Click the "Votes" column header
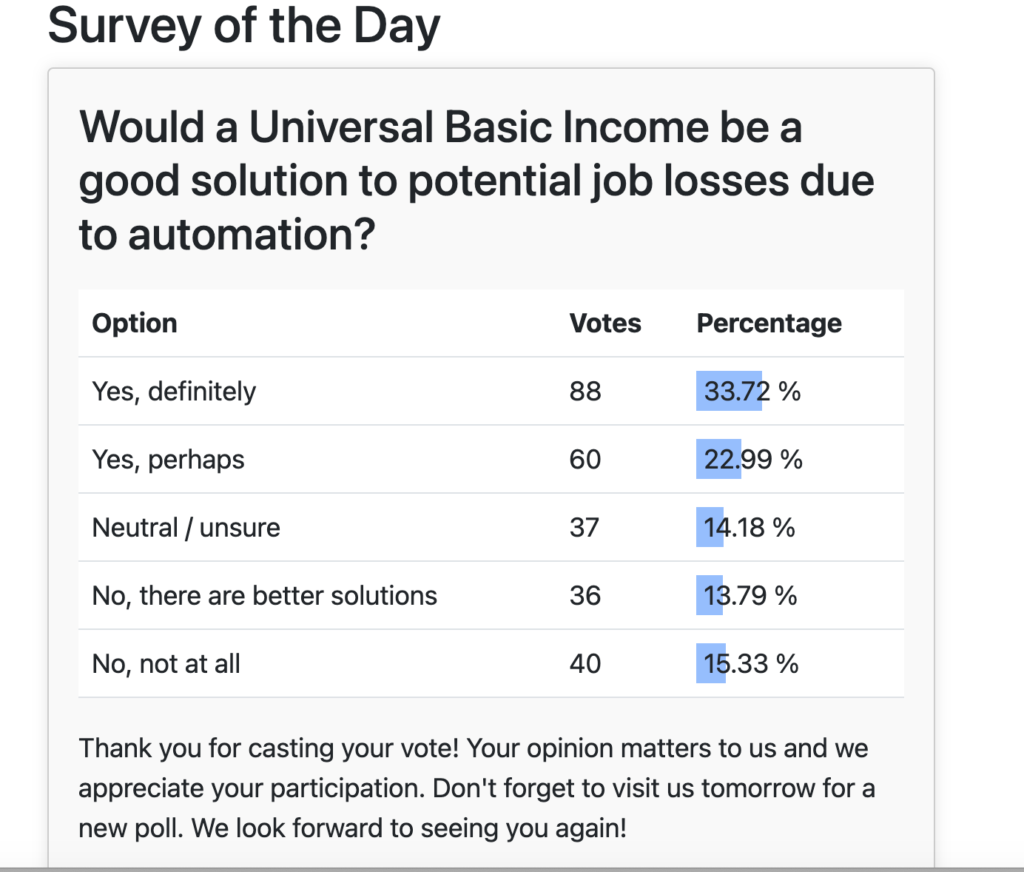Screen dimensions: 1024x872 point(605,323)
